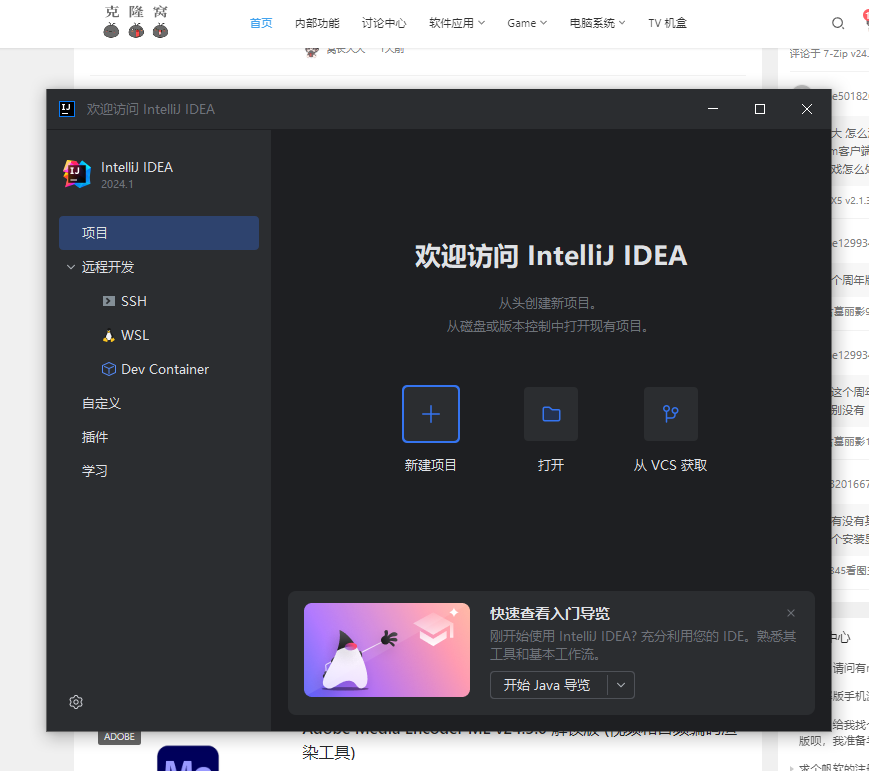This screenshot has width=869, height=771.
Task: Click the IJ icon in the title bar
Action: tap(67, 109)
